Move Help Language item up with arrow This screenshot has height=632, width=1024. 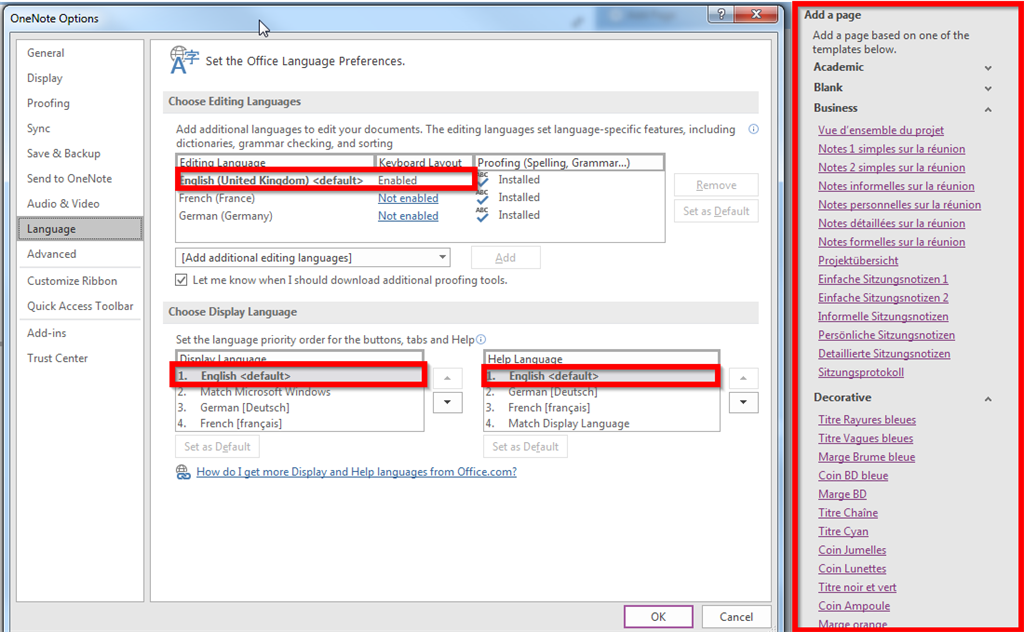743,378
